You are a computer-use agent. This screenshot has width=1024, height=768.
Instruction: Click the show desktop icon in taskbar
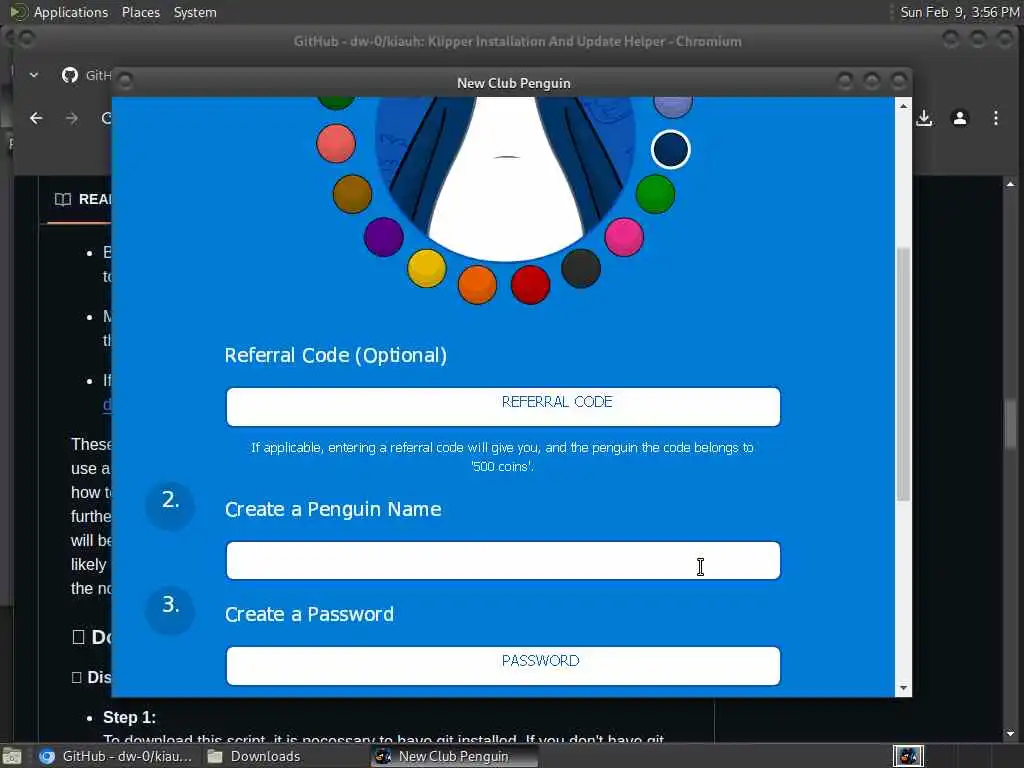coord(12,757)
